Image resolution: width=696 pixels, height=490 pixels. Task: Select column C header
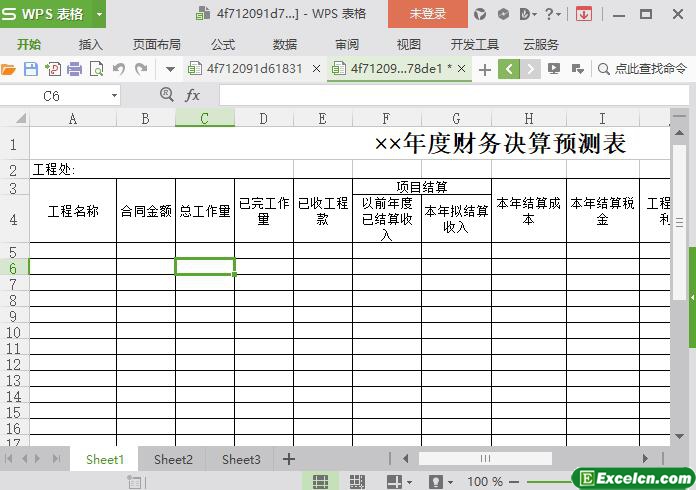click(205, 119)
